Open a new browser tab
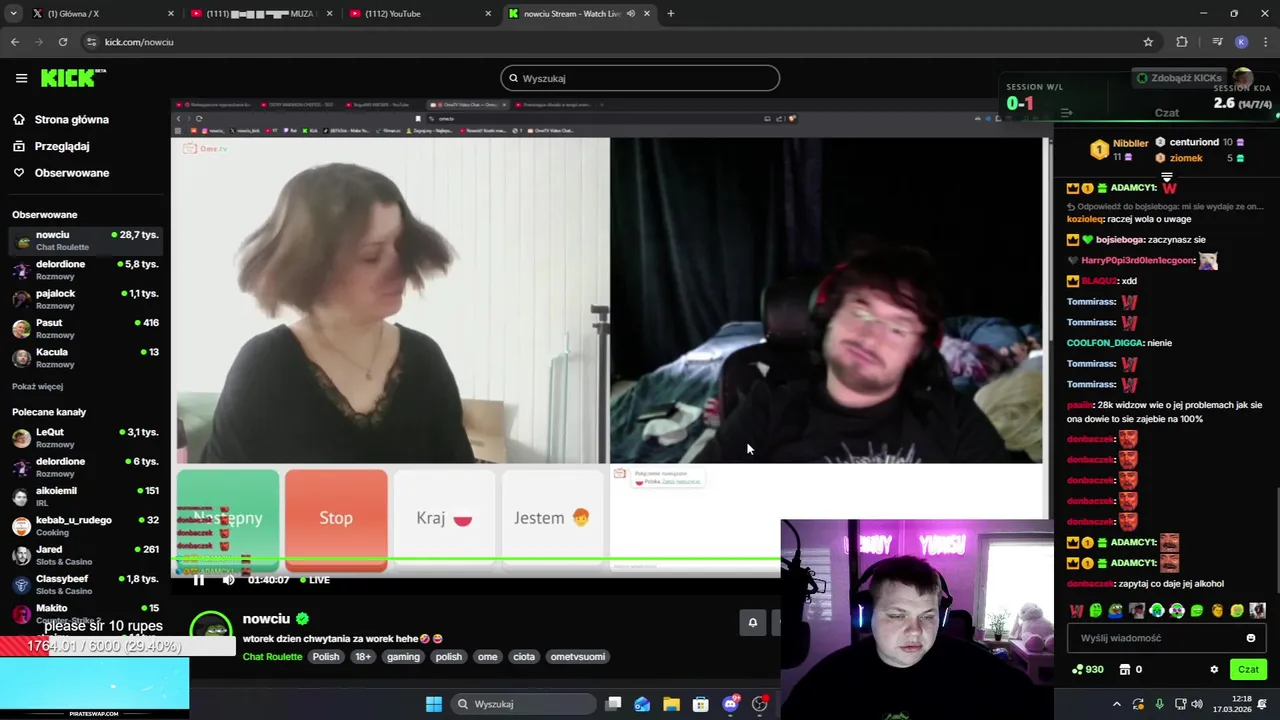This screenshot has height=720, width=1280. pyautogui.click(x=670, y=14)
